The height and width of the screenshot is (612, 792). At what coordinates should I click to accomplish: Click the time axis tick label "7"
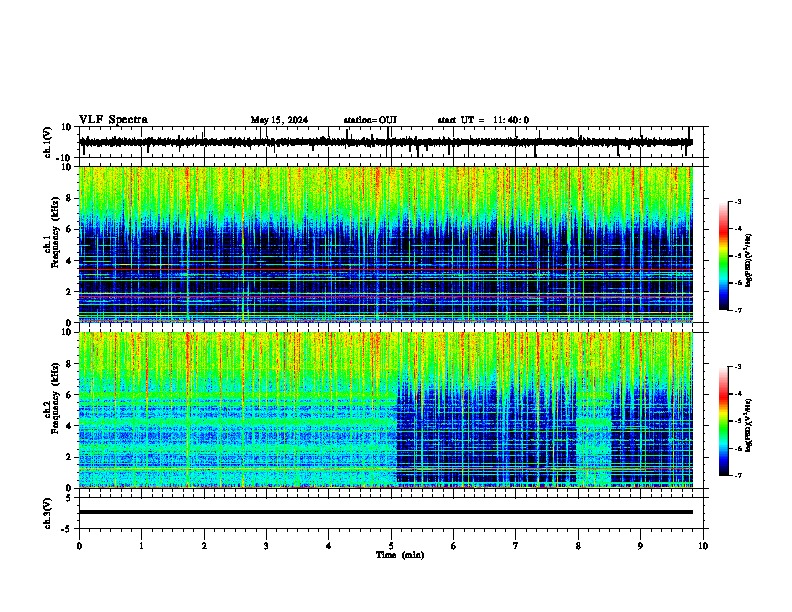pyautogui.click(x=516, y=546)
